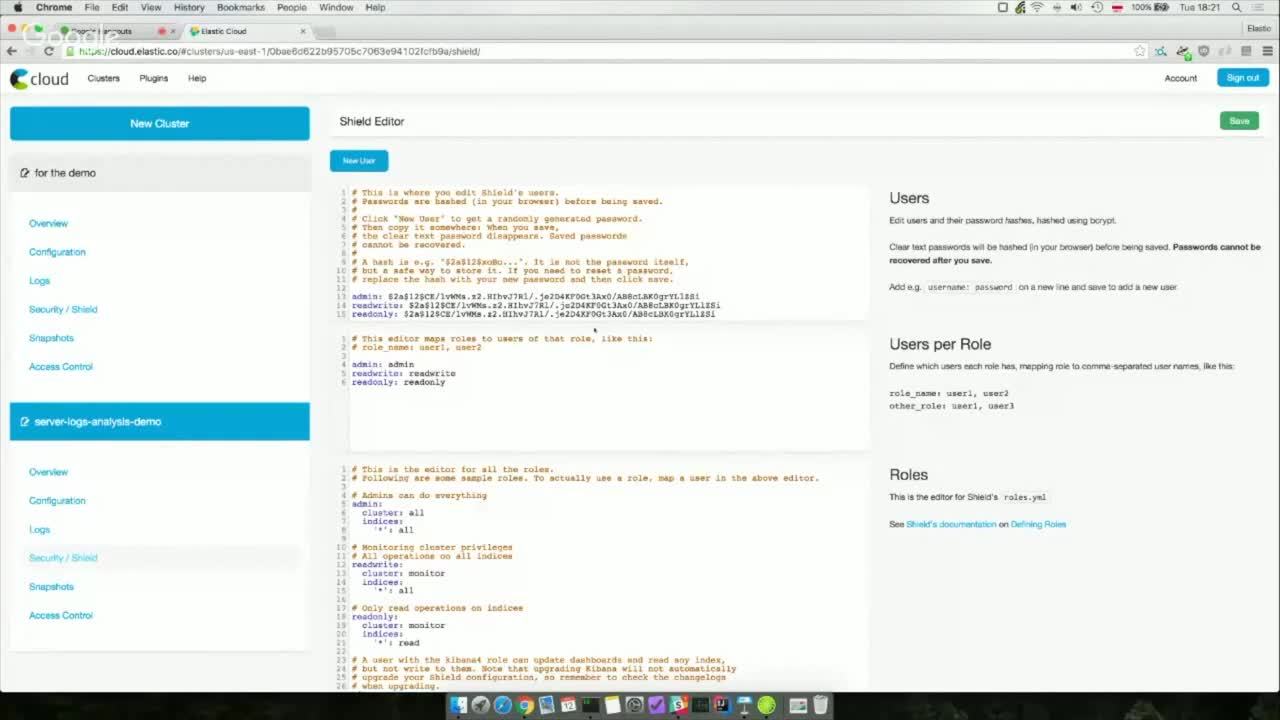The image size is (1280, 720).
Task: Open Launchpad from the dock
Action: (x=480, y=705)
